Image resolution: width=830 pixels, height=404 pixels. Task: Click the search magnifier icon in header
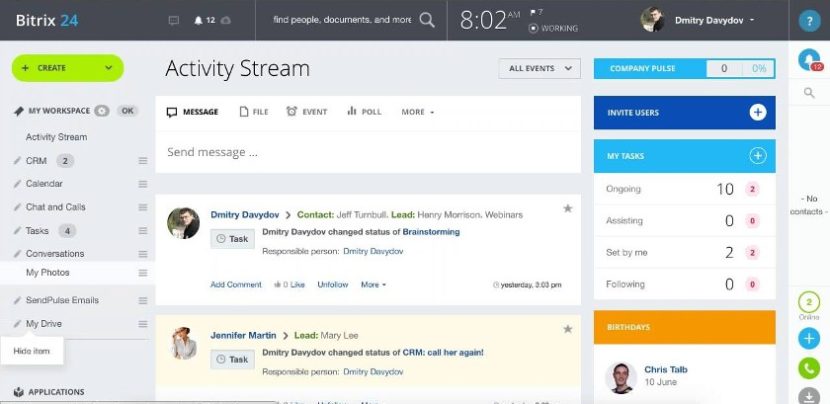click(427, 20)
